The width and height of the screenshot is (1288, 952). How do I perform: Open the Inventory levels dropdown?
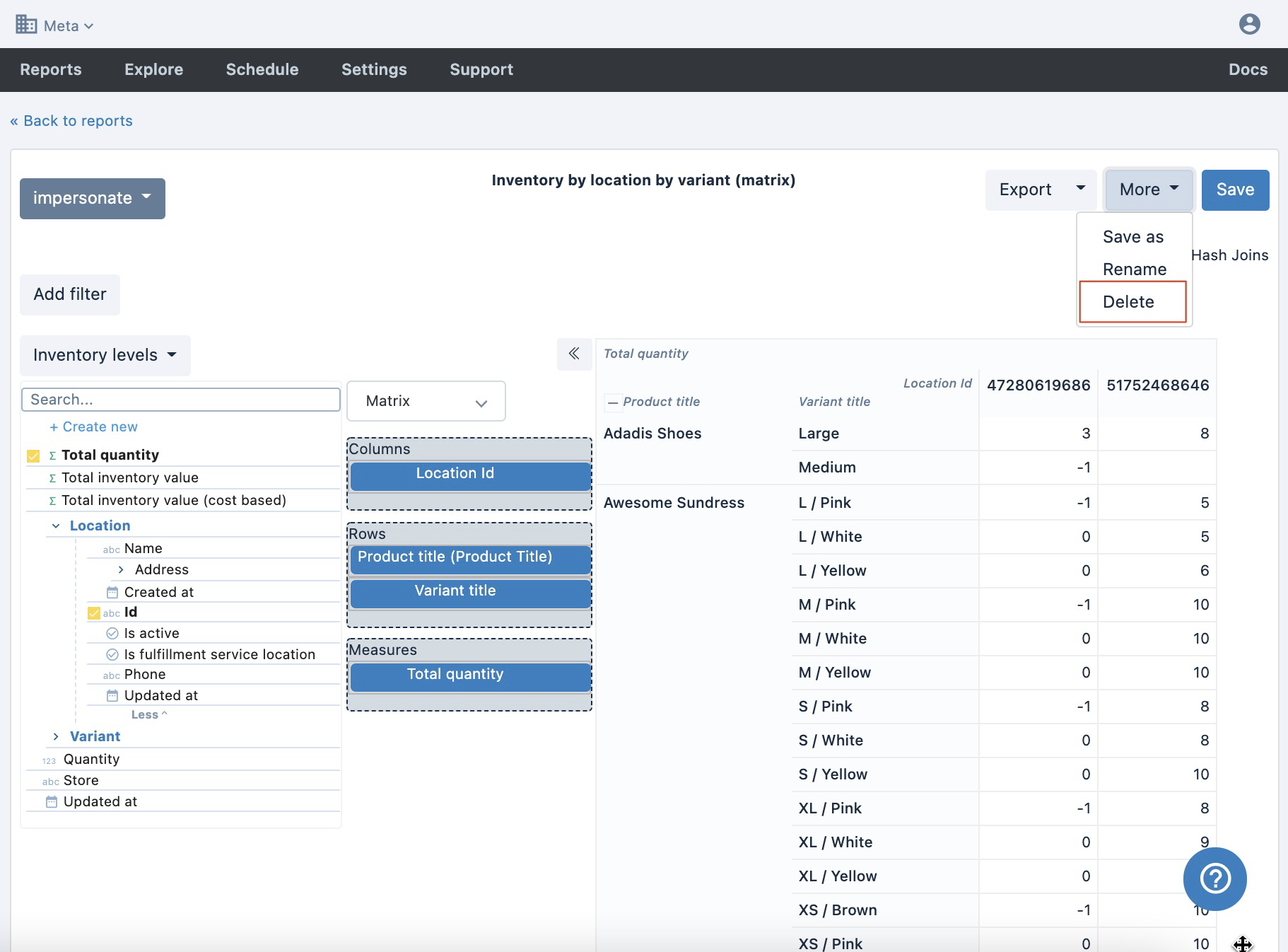[x=105, y=355]
